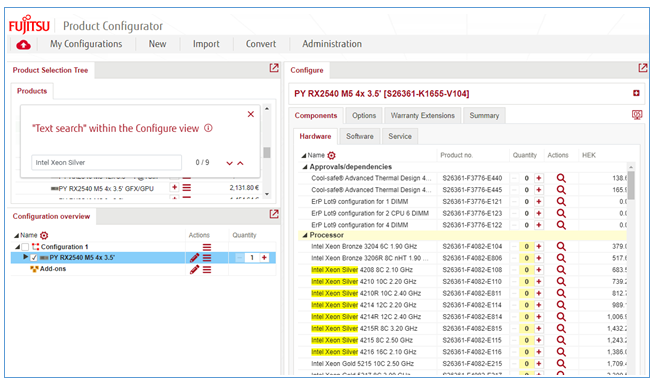Switch to the Summary tab

click(x=484, y=115)
